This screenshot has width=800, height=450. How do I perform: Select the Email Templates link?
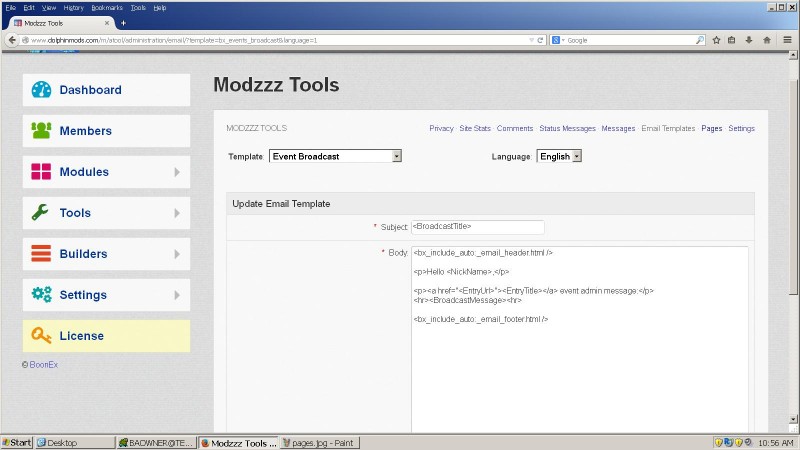(668, 129)
